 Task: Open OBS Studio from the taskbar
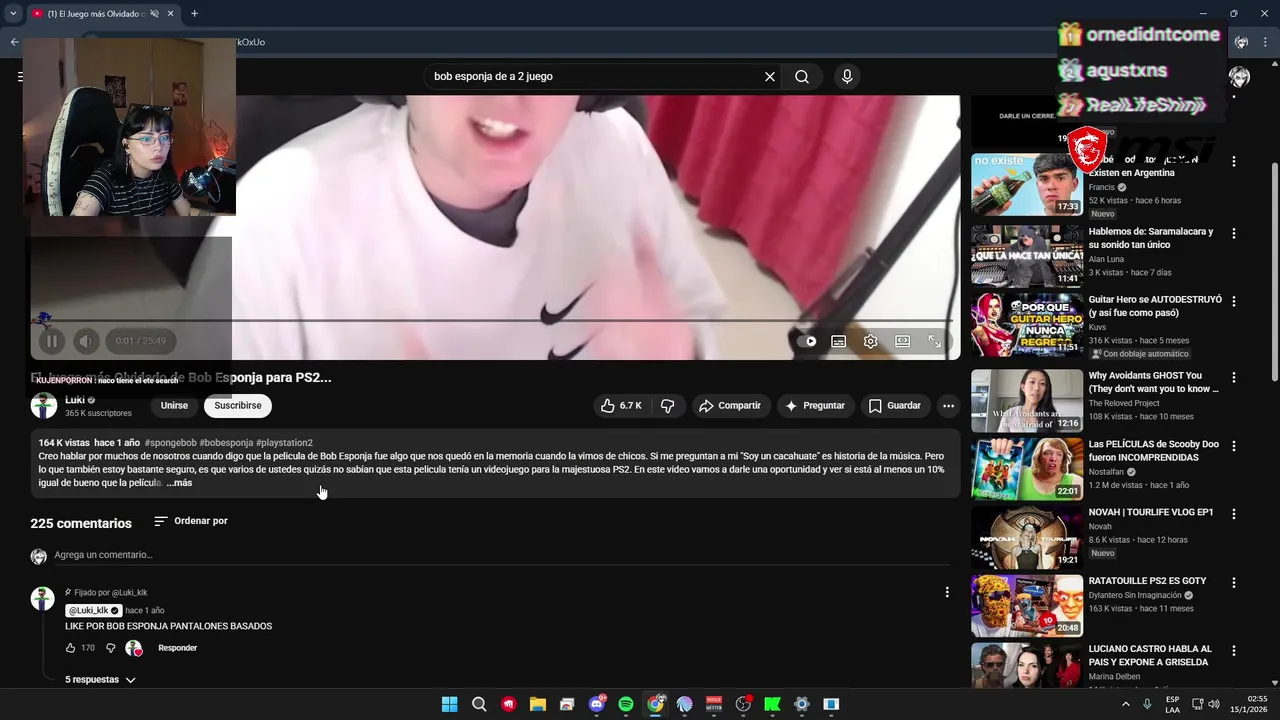pyautogui.click(x=743, y=704)
